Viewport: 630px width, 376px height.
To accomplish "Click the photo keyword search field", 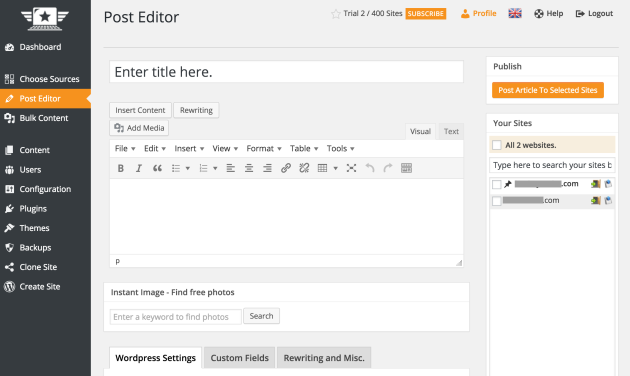I will [176, 317].
